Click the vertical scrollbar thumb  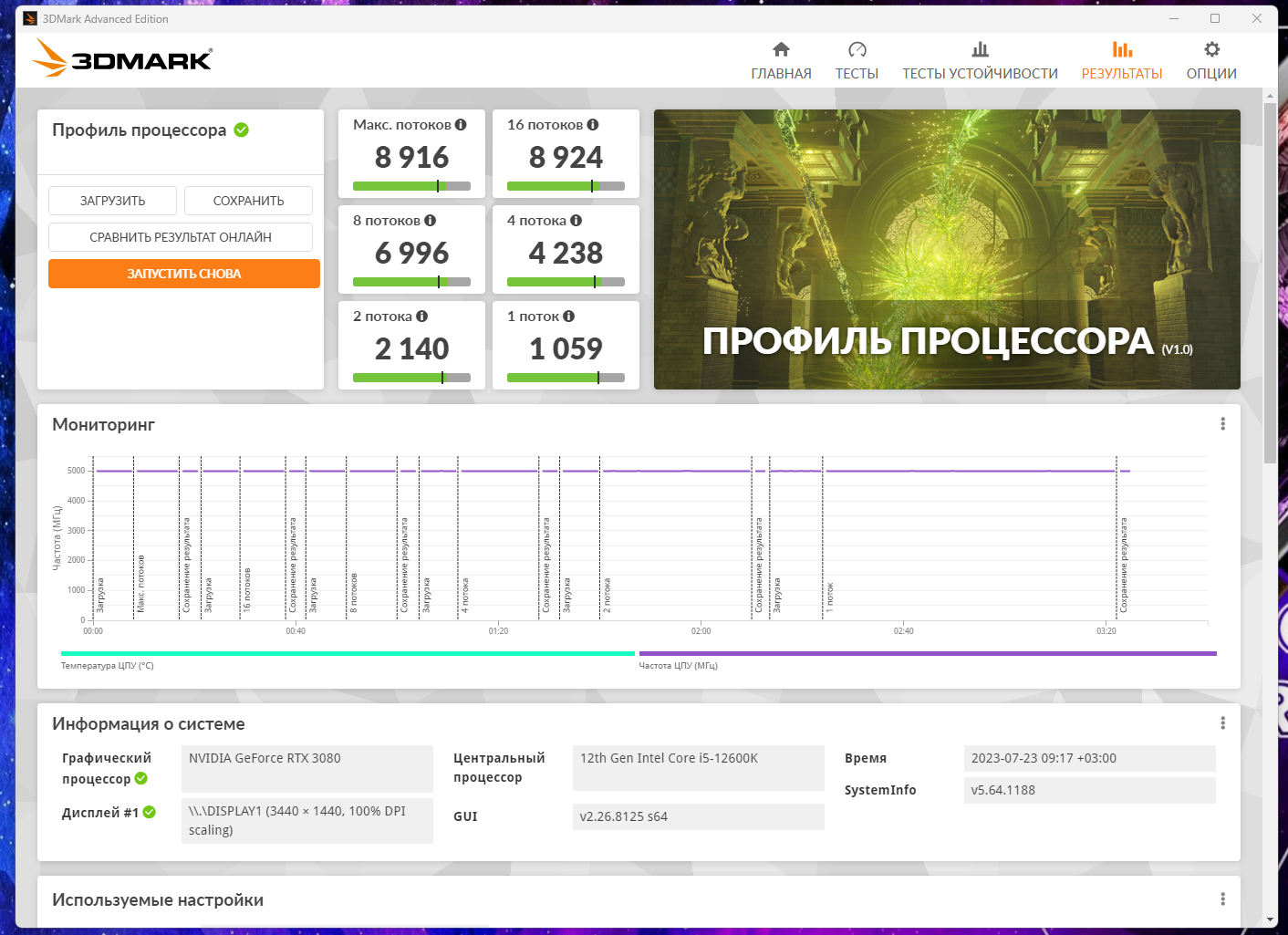[x=1271, y=283]
